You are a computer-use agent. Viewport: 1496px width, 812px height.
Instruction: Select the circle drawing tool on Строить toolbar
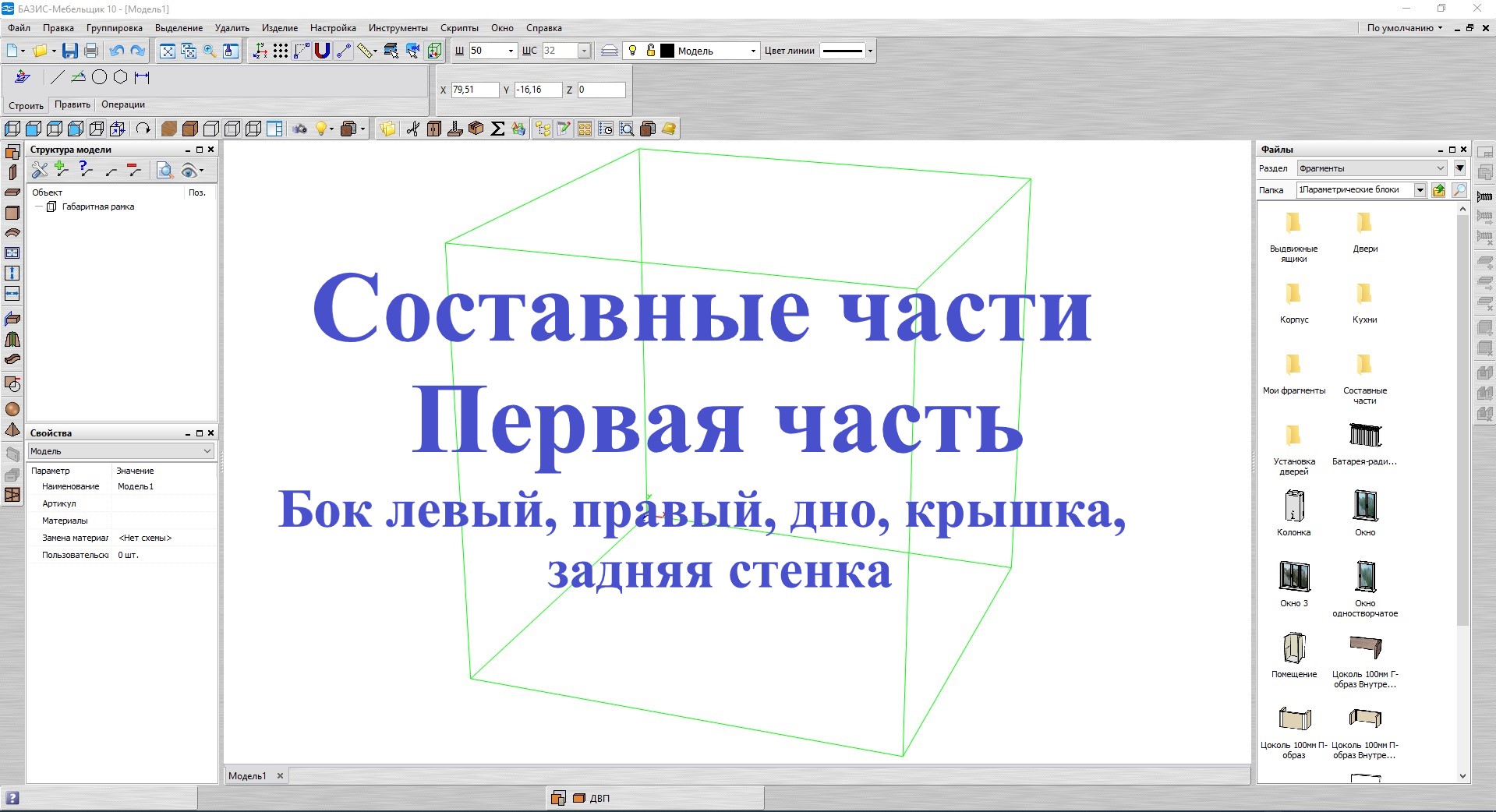tap(100, 77)
